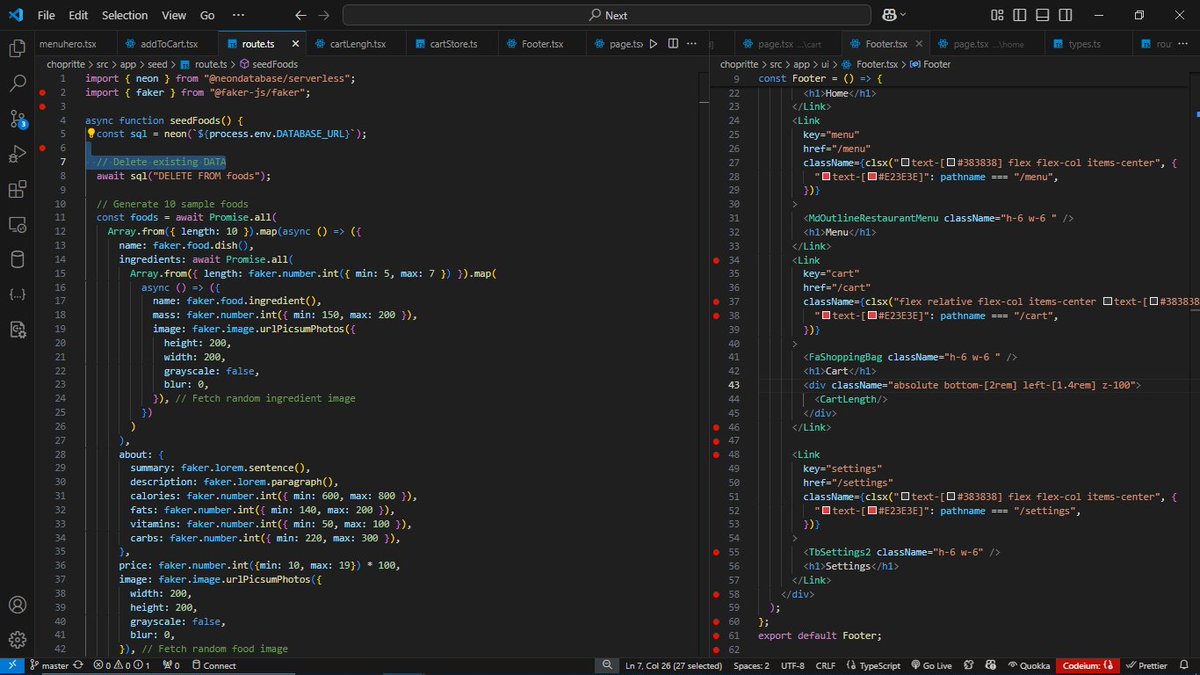Toggle breakpoint on line 61 of Footer.tsx

(x=716, y=635)
